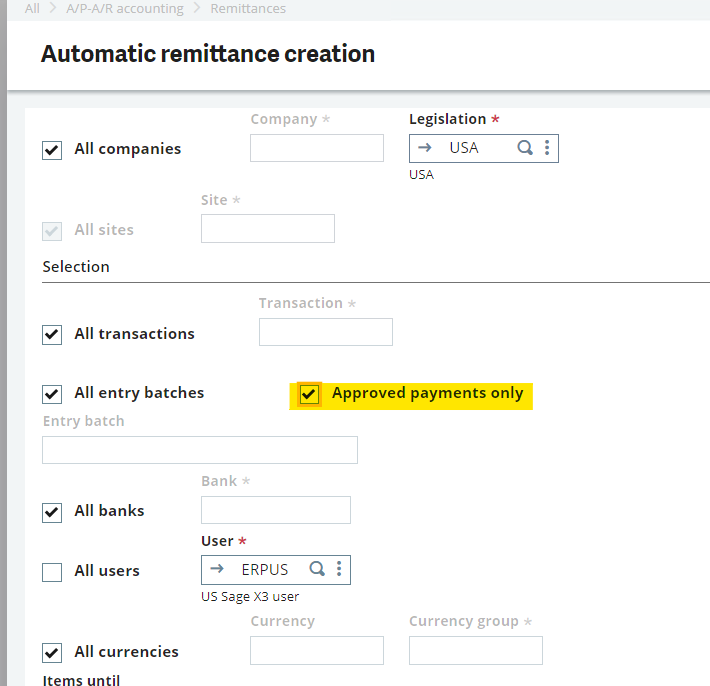
Task: Open the User field three-dot actions menu
Action: tap(339, 569)
